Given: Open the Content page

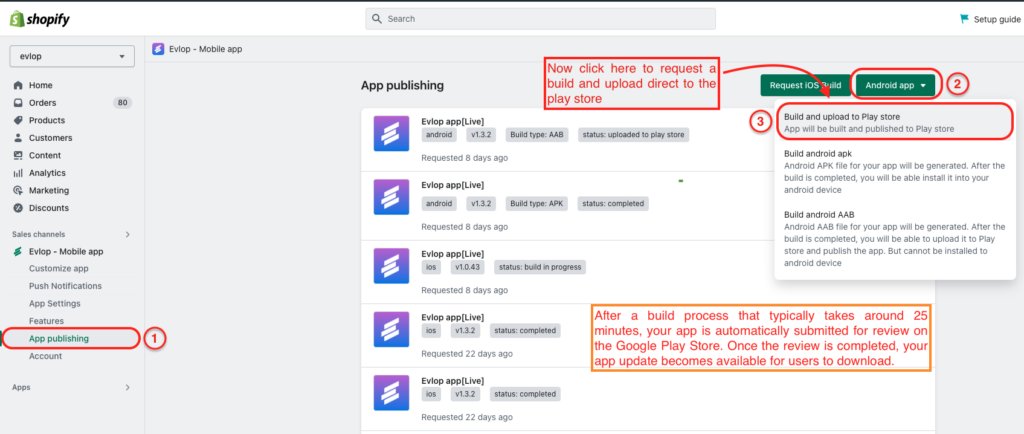Looking at the screenshot, I should pos(45,155).
